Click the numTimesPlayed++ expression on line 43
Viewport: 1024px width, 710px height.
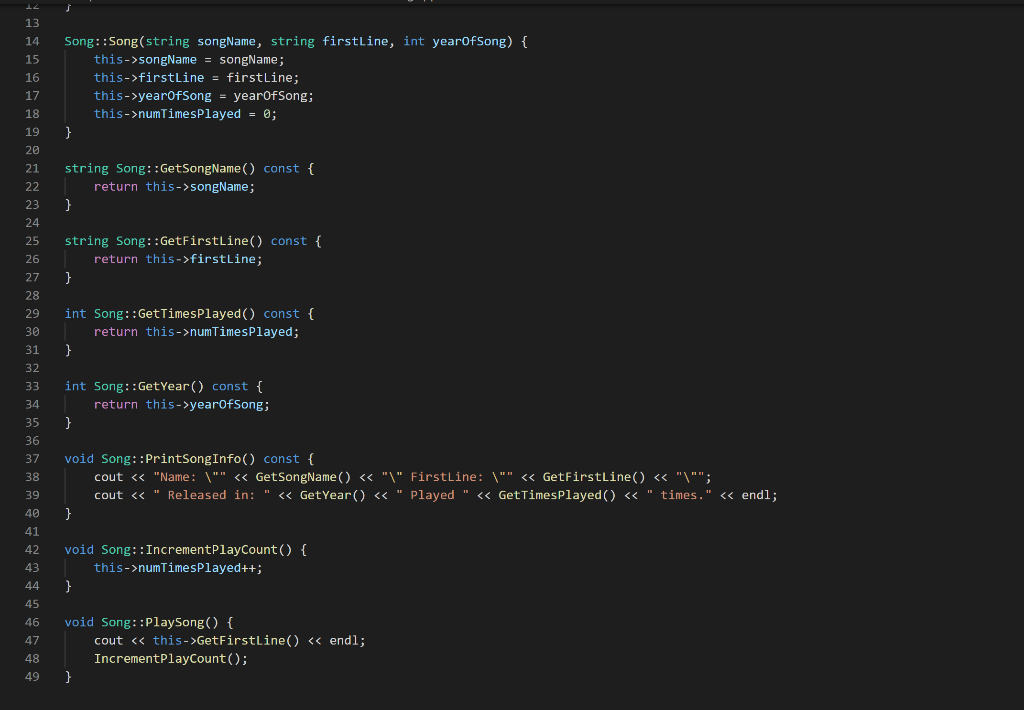(195, 567)
